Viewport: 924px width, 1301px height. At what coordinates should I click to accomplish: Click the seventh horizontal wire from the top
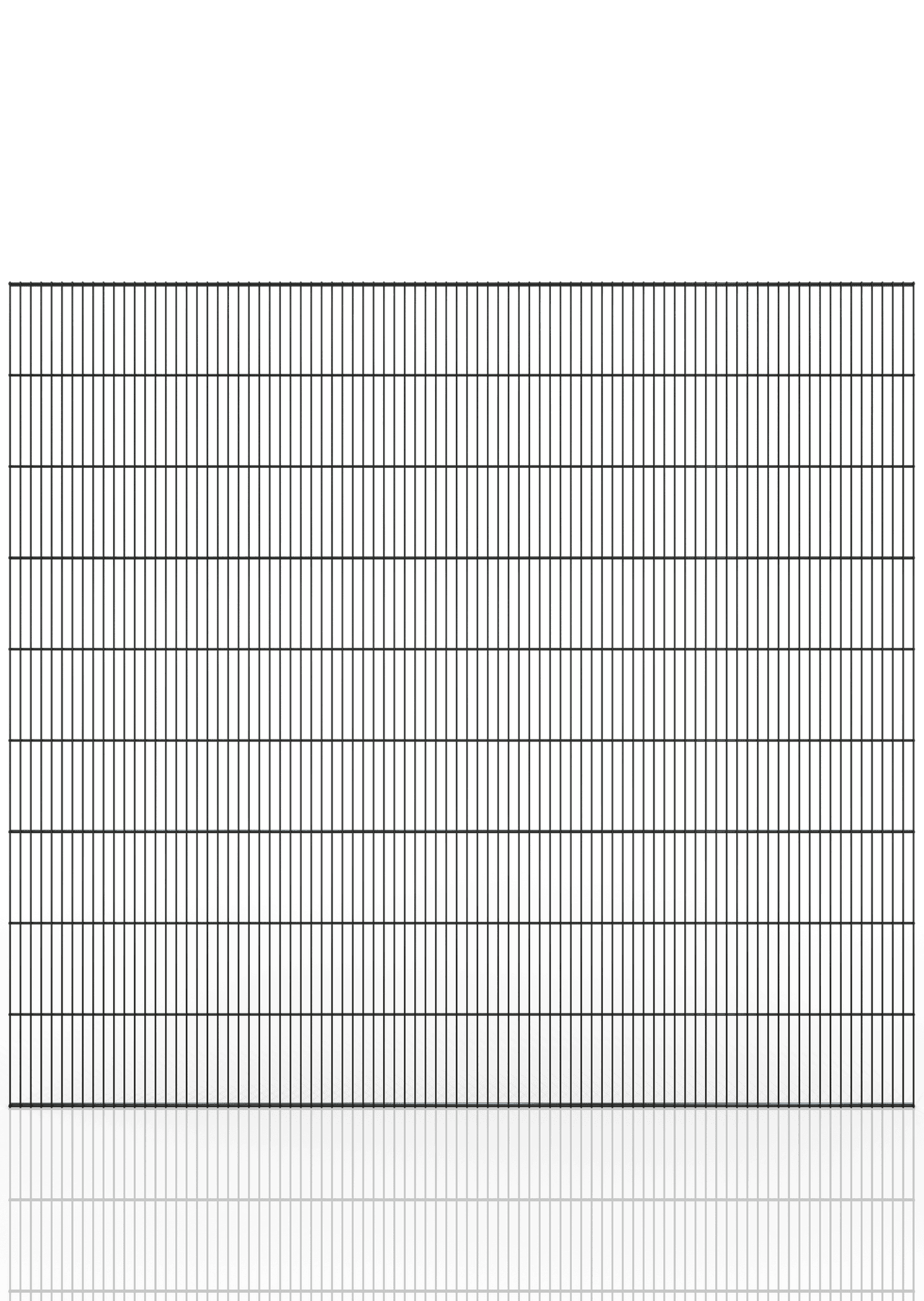[462, 832]
